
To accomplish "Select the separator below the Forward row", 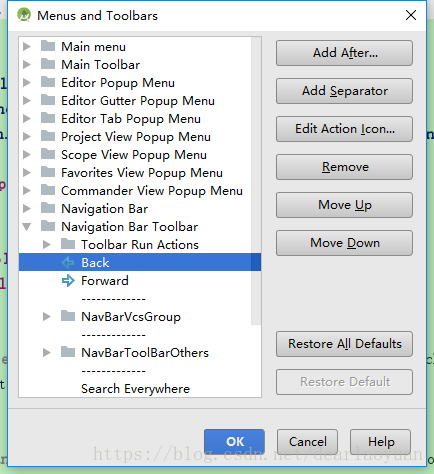I will pos(113,299).
